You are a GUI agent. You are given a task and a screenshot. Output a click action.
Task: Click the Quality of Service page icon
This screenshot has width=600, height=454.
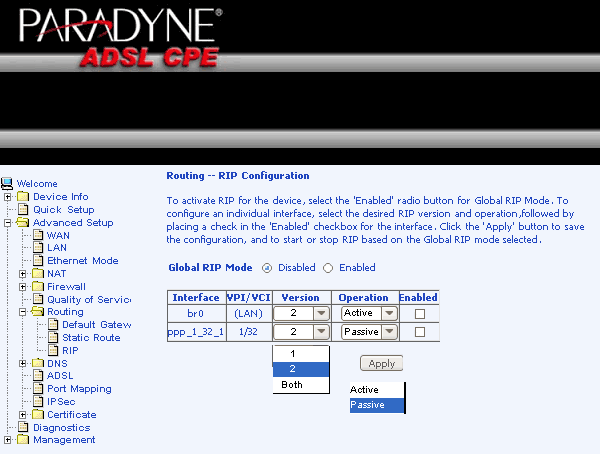coord(38,300)
